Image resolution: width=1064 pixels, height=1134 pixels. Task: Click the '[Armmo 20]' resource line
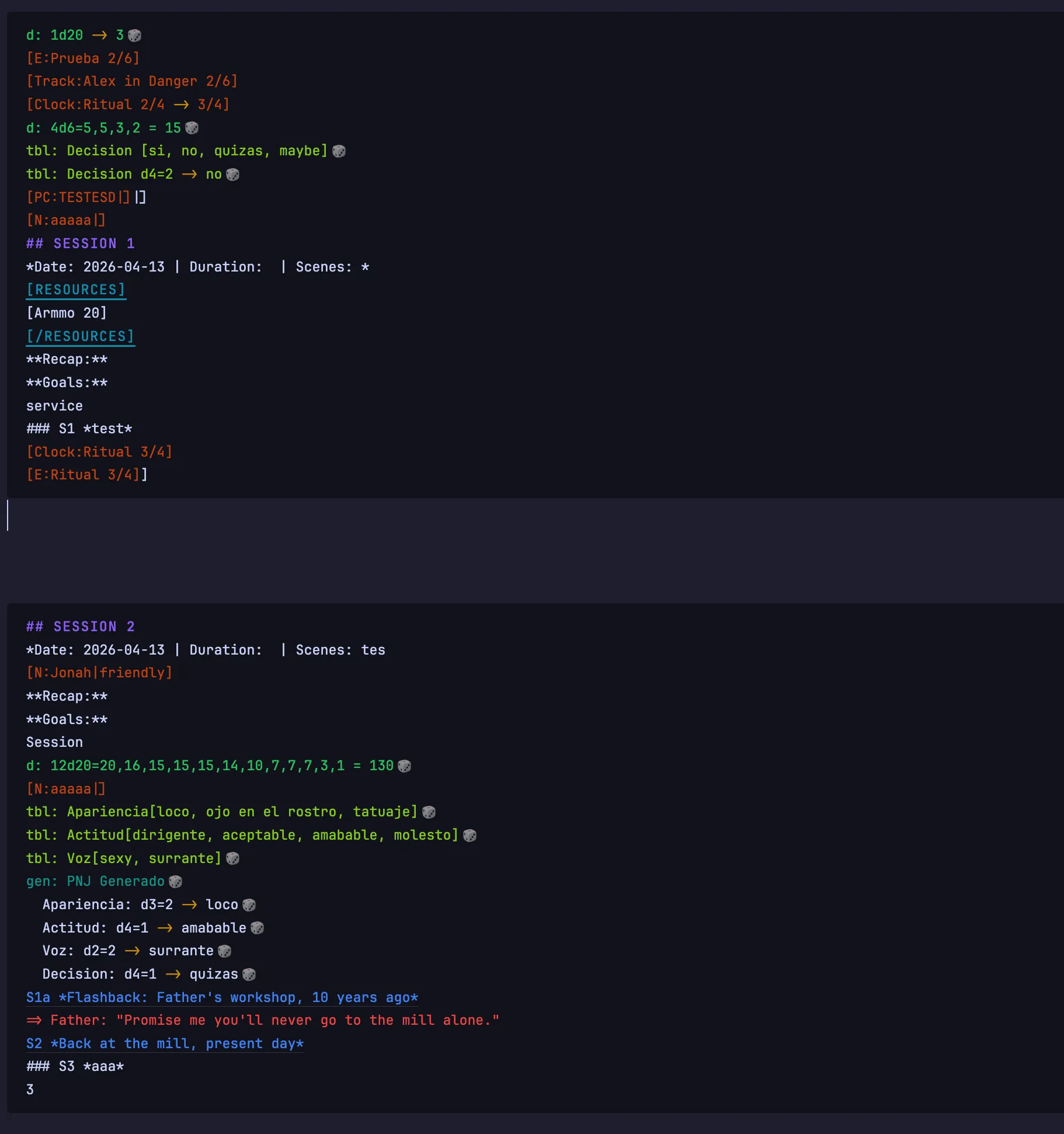click(x=67, y=313)
